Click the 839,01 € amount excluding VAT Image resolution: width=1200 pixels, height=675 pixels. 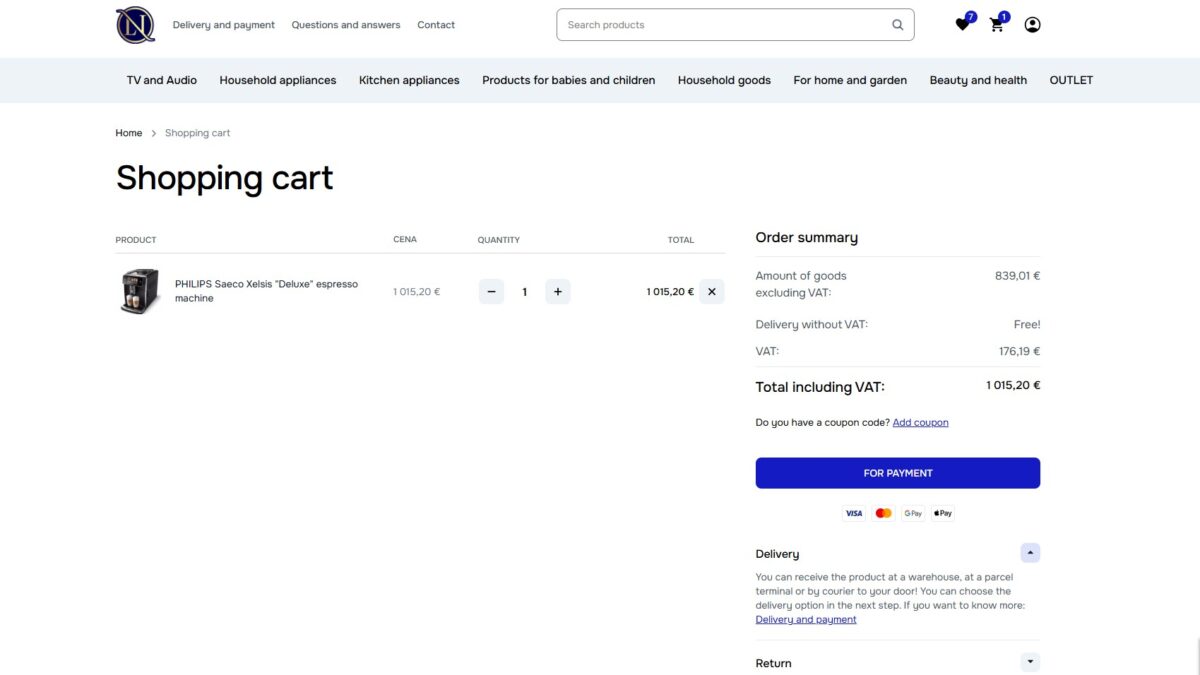click(1018, 276)
